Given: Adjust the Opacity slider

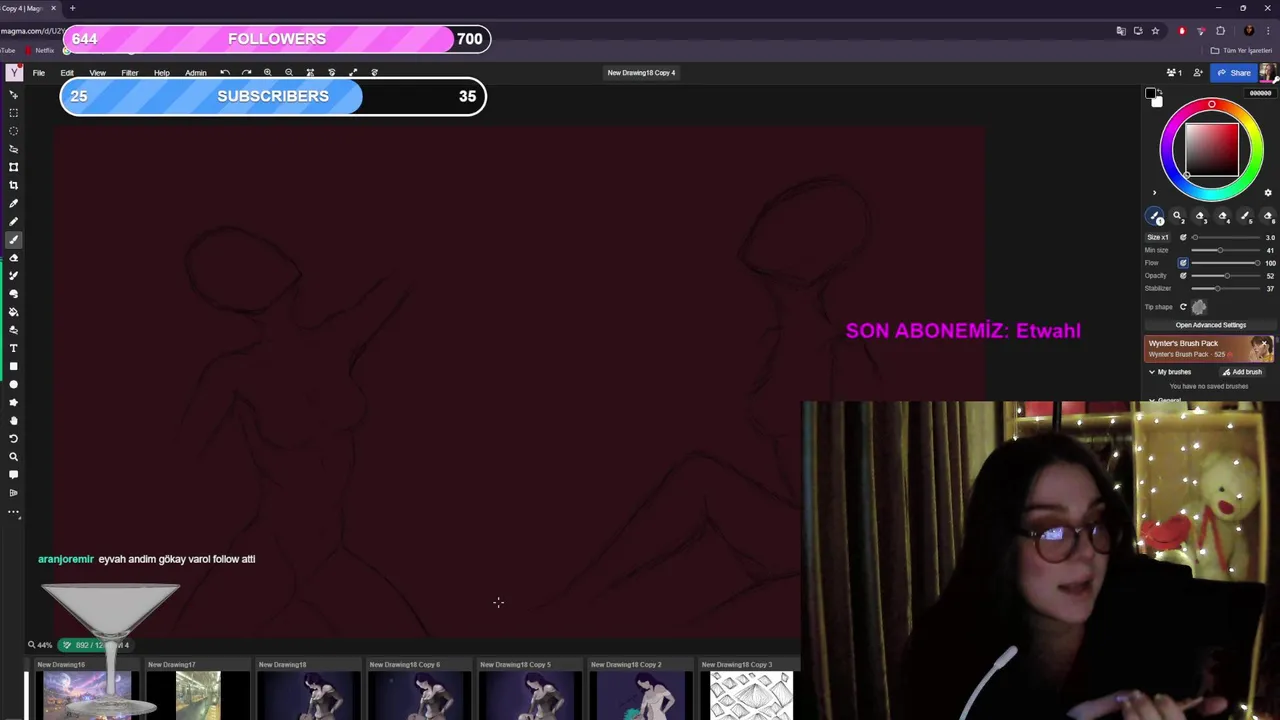Looking at the screenshot, I should click(x=1225, y=276).
